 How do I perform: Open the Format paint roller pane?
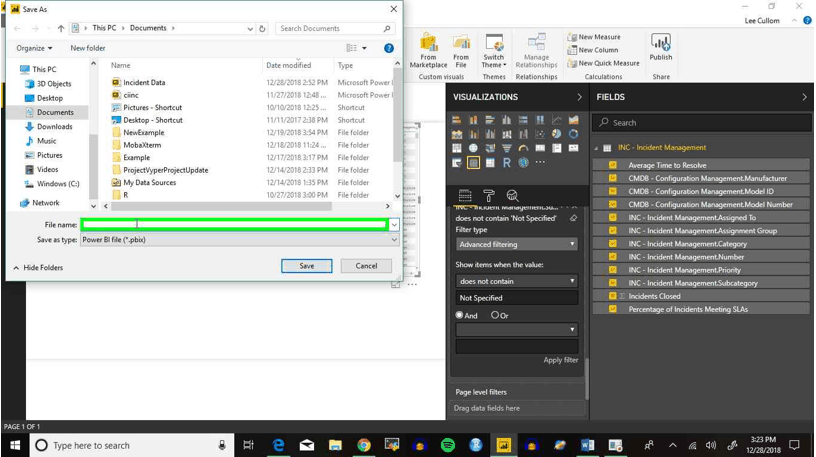(489, 196)
